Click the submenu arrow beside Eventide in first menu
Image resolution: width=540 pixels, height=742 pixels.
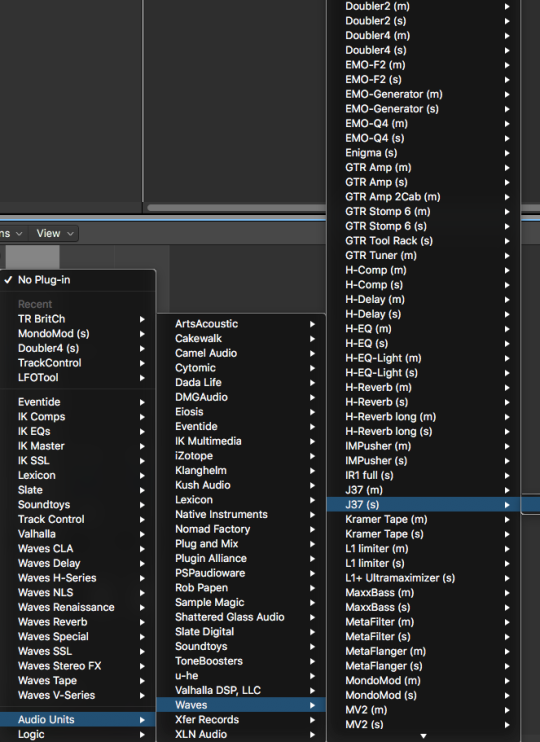[x=142, y=402]
